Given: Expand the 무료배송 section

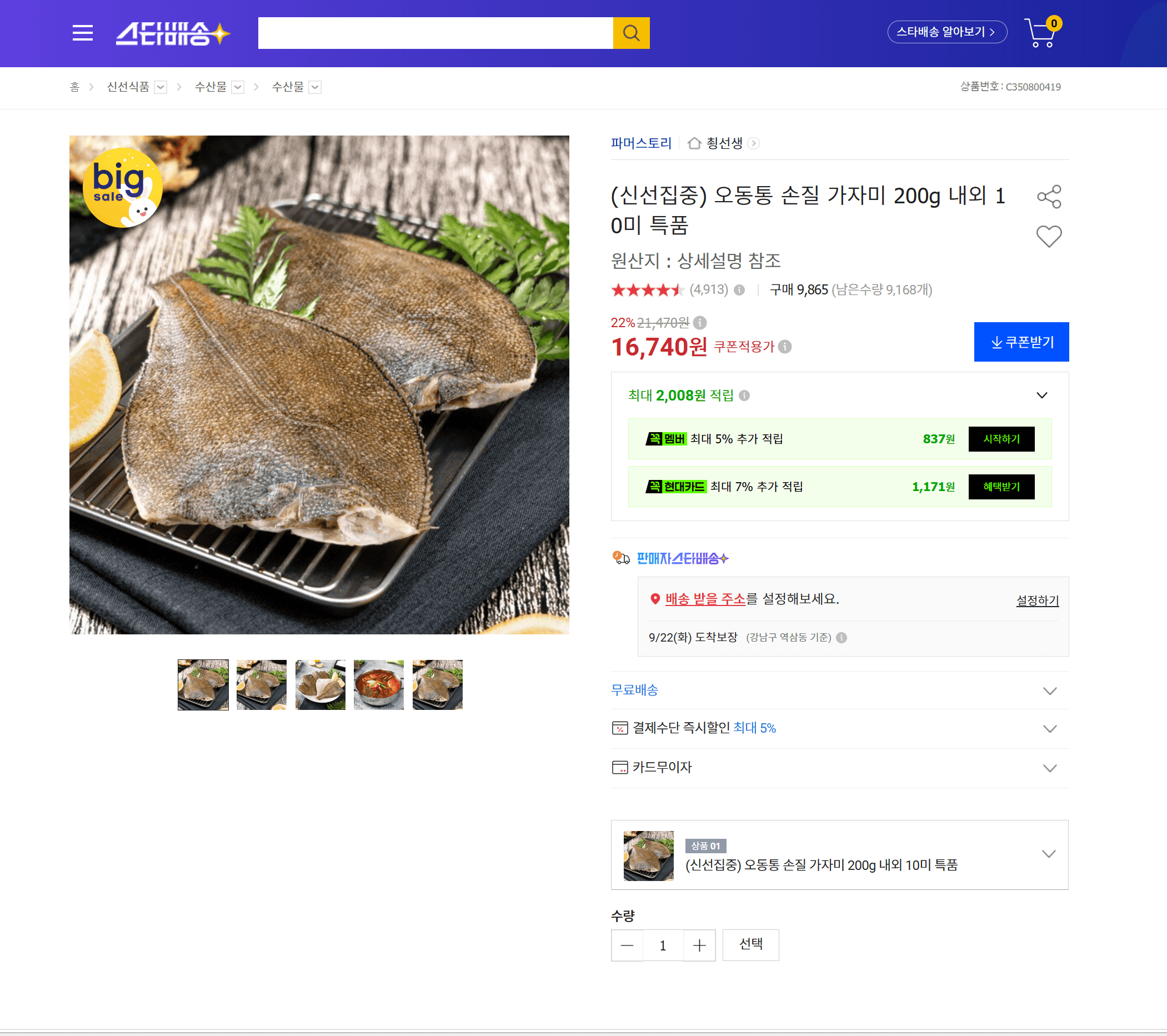Looking at the screenshot, I should pyautogui.click(x=1049, y=690).
